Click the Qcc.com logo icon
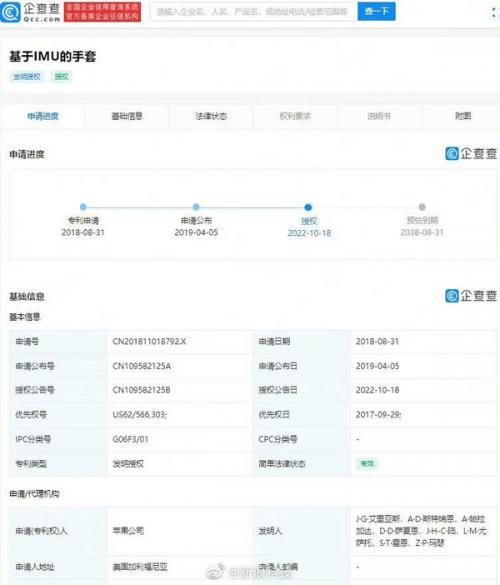This screenshot has width=500, height=585. [10, 12]
